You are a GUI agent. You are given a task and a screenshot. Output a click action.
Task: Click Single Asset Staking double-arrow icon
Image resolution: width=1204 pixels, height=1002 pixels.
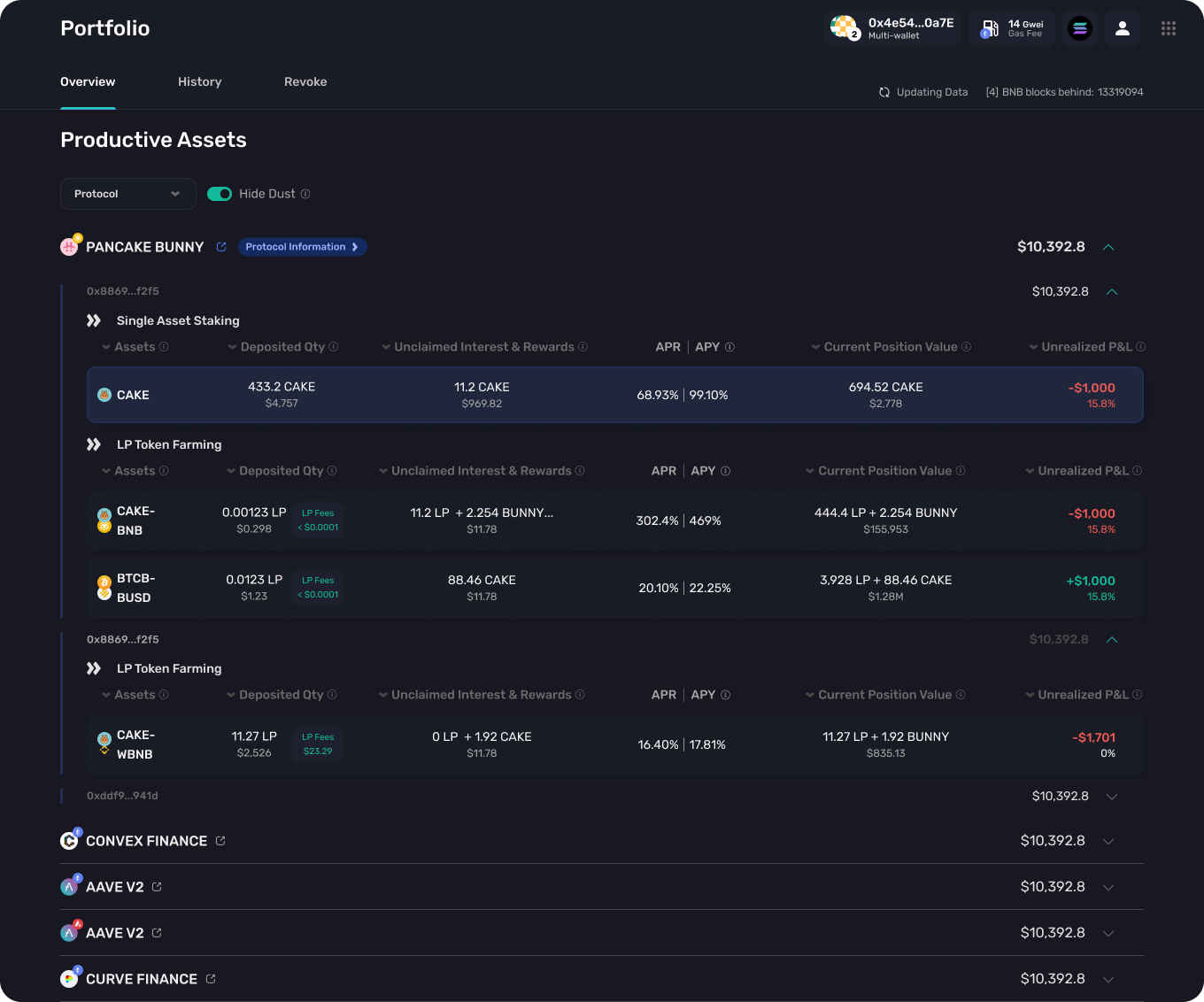(94, 320)
